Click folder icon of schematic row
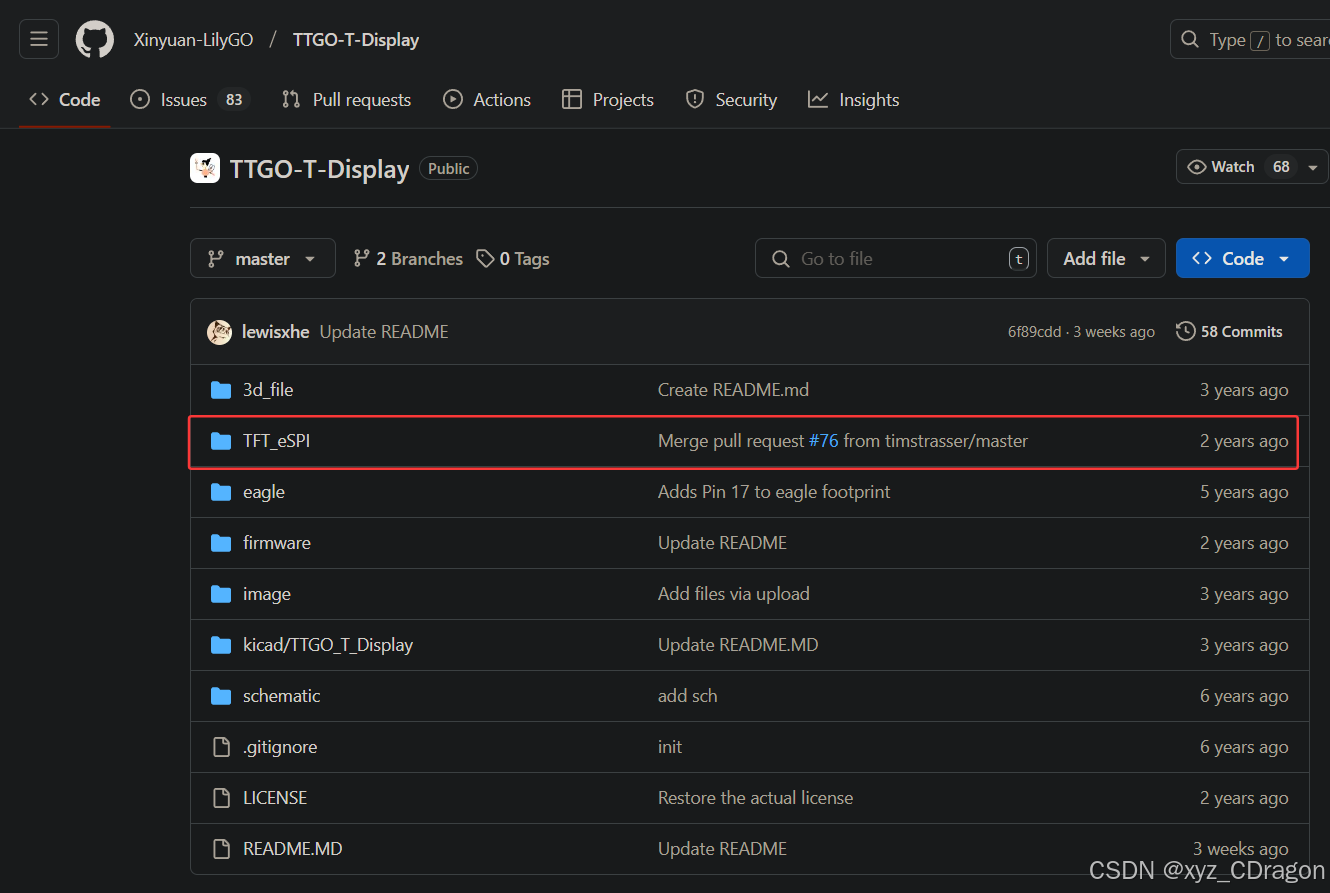The height and width of the screenshot is (893, 1330). pos(221,696)
